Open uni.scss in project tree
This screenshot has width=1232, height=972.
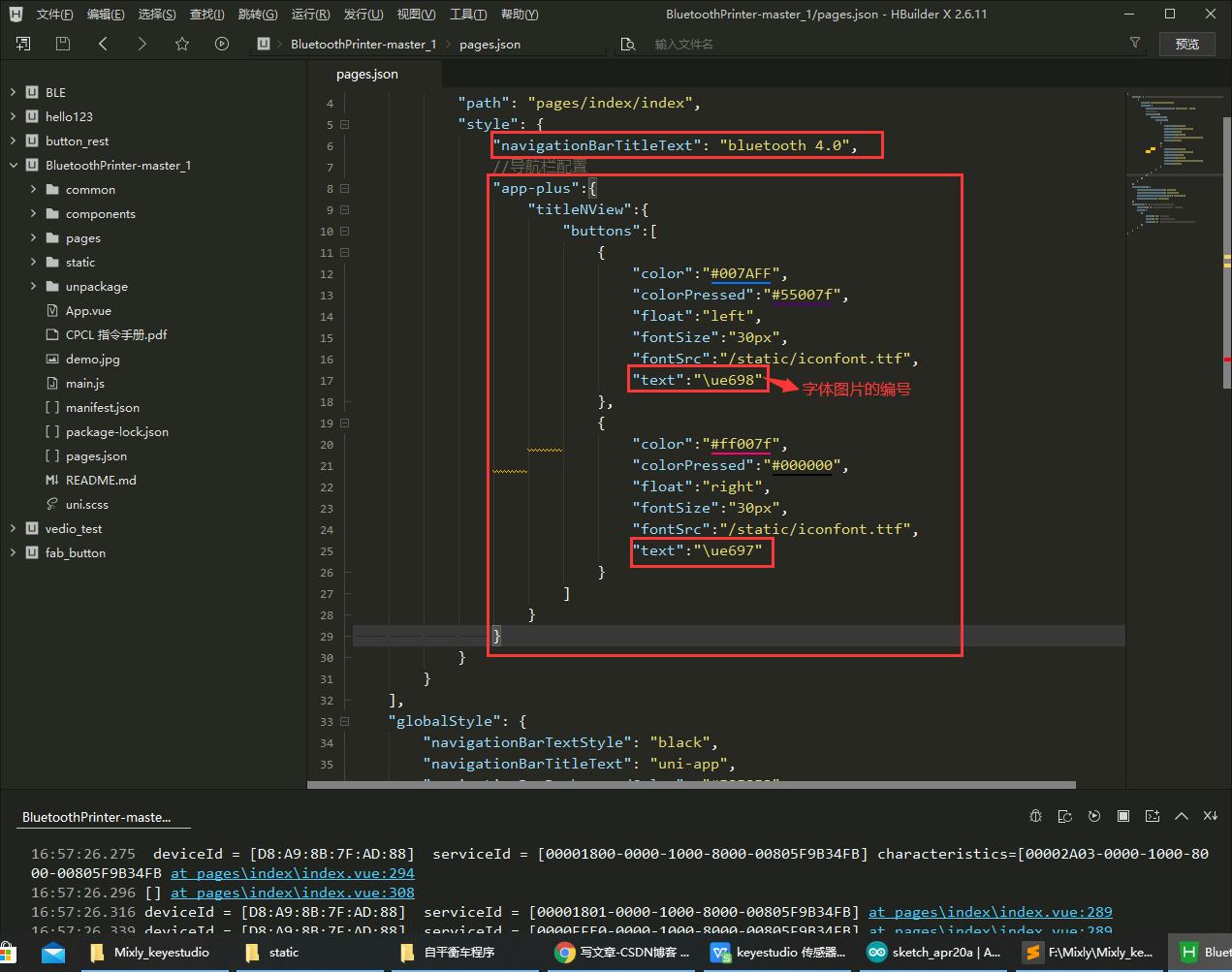[x=86, y=505]
